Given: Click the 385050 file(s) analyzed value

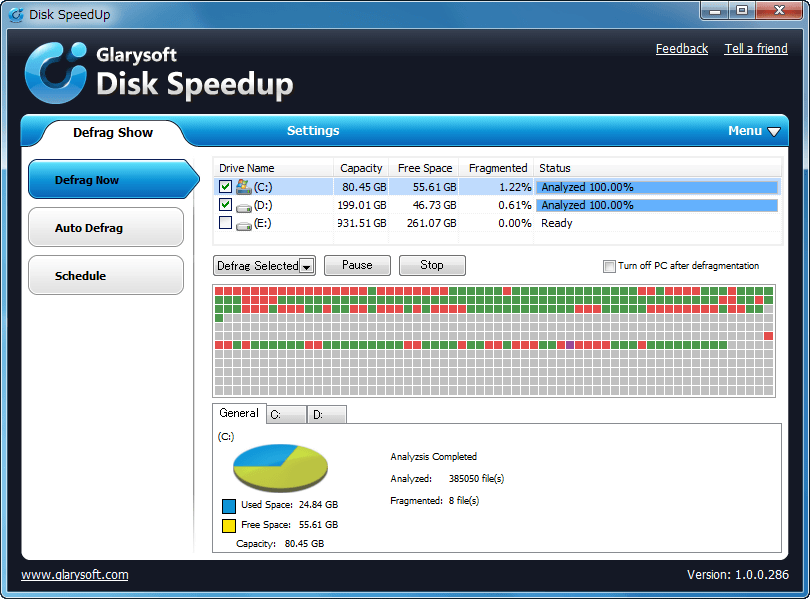Looking at the screenshot, I should coord(476,479).
